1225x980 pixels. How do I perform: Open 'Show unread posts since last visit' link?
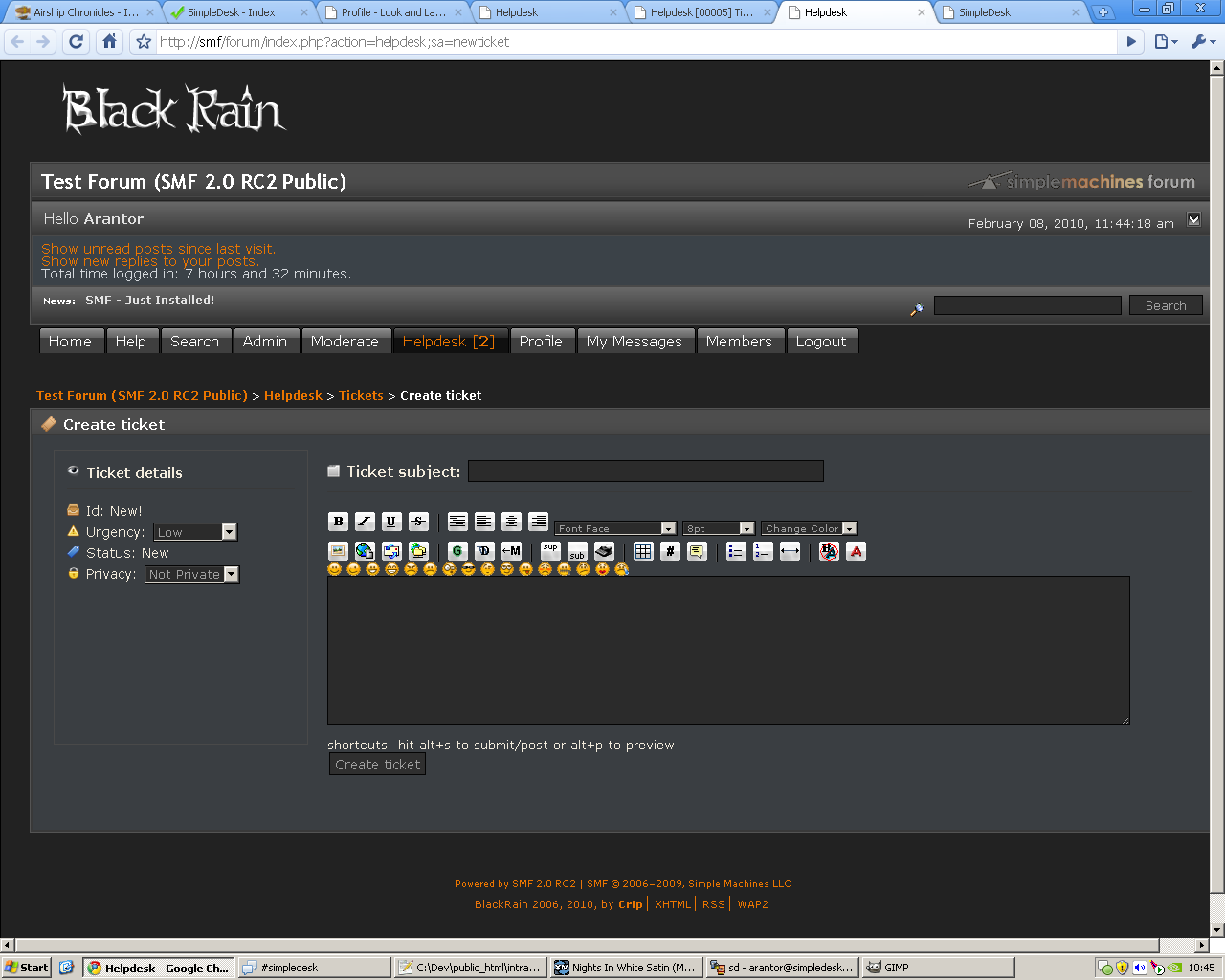click(159, 249)
